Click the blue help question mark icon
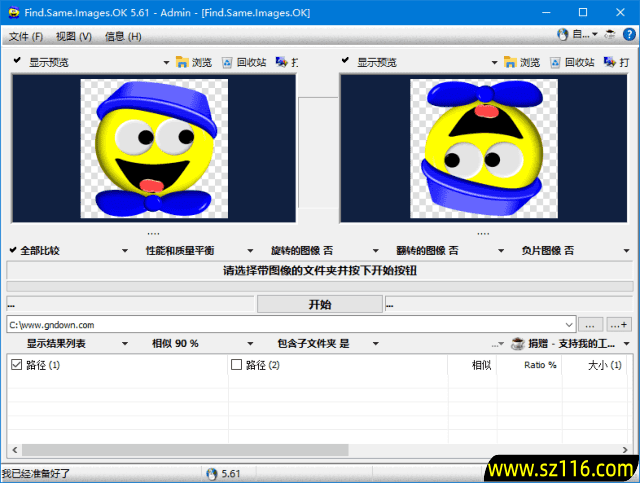Image resolution: width=640 pixels, height=483 pixels. point(629,35)
